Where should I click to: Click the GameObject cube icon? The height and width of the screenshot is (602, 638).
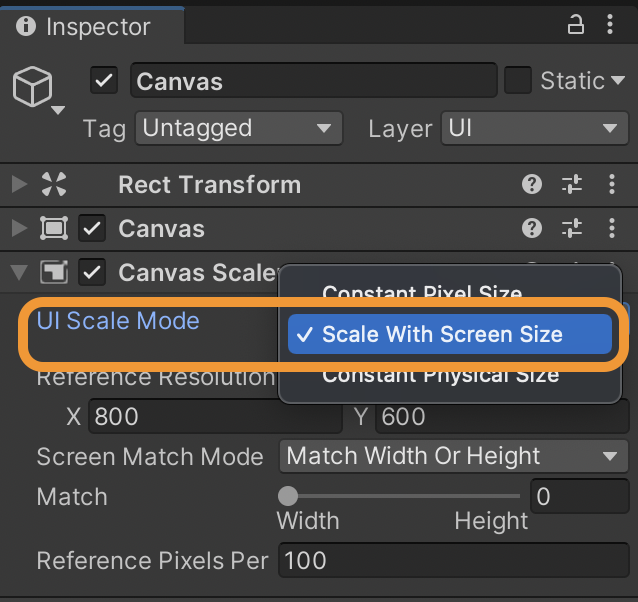(33, 87)
